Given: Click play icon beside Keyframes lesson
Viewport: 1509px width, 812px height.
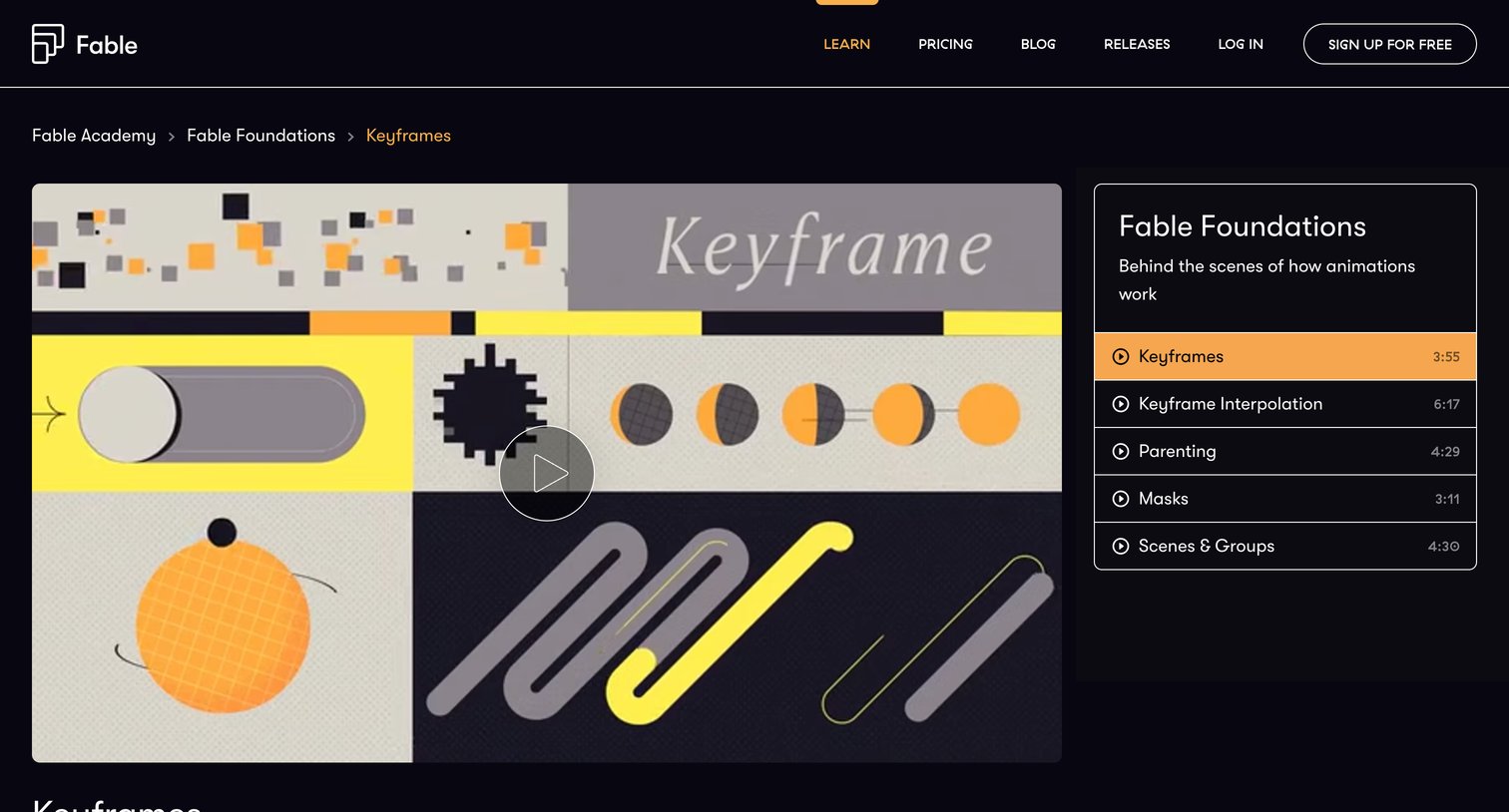Looking at the screenshot, I should pos(1121,356).
